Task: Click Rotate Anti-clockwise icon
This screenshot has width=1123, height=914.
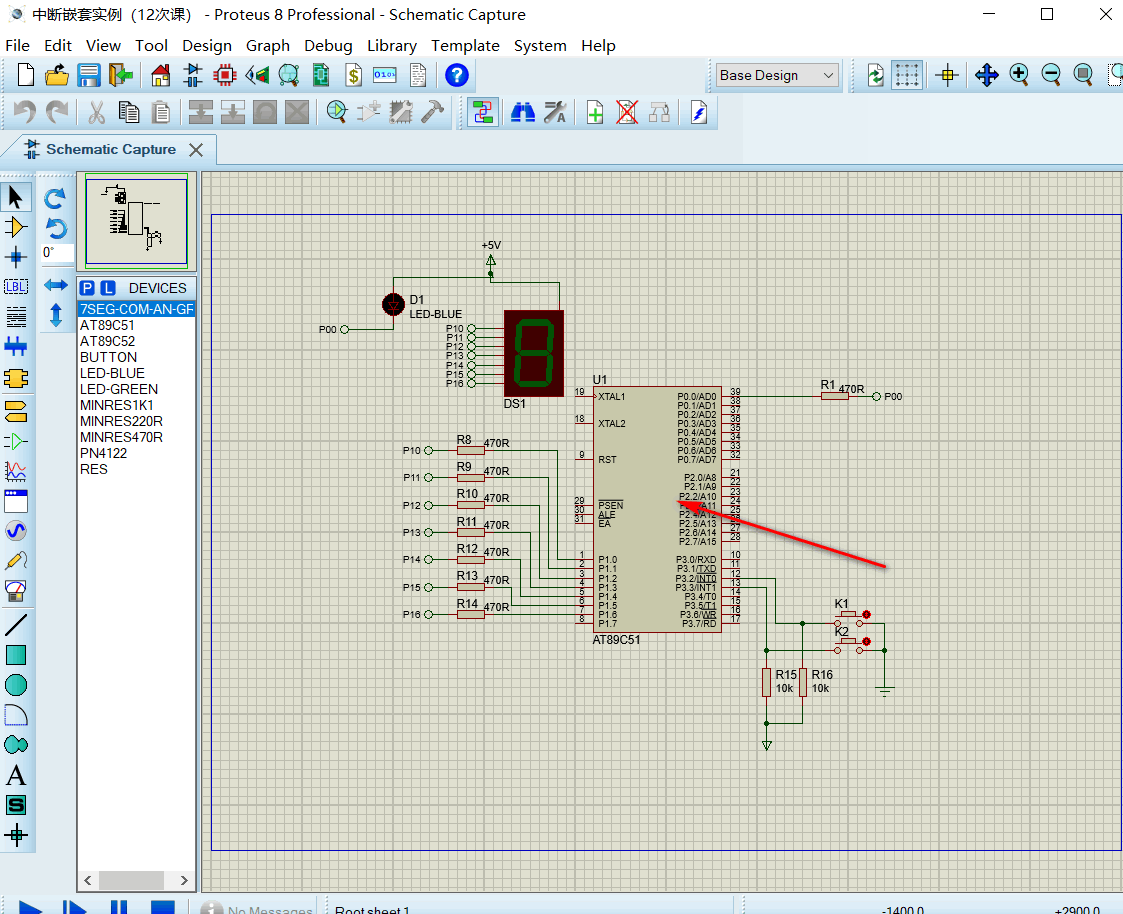Action: coord(55,228)
